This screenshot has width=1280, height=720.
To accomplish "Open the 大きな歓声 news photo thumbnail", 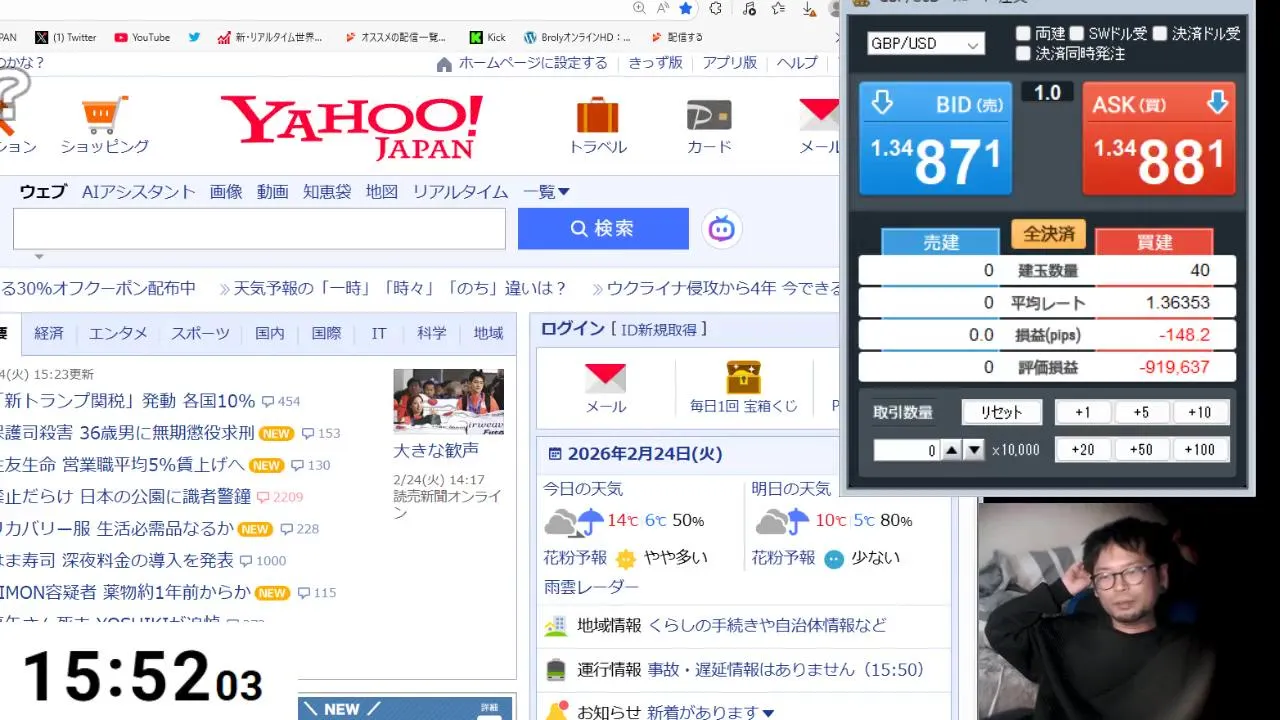I will point(448,401).
